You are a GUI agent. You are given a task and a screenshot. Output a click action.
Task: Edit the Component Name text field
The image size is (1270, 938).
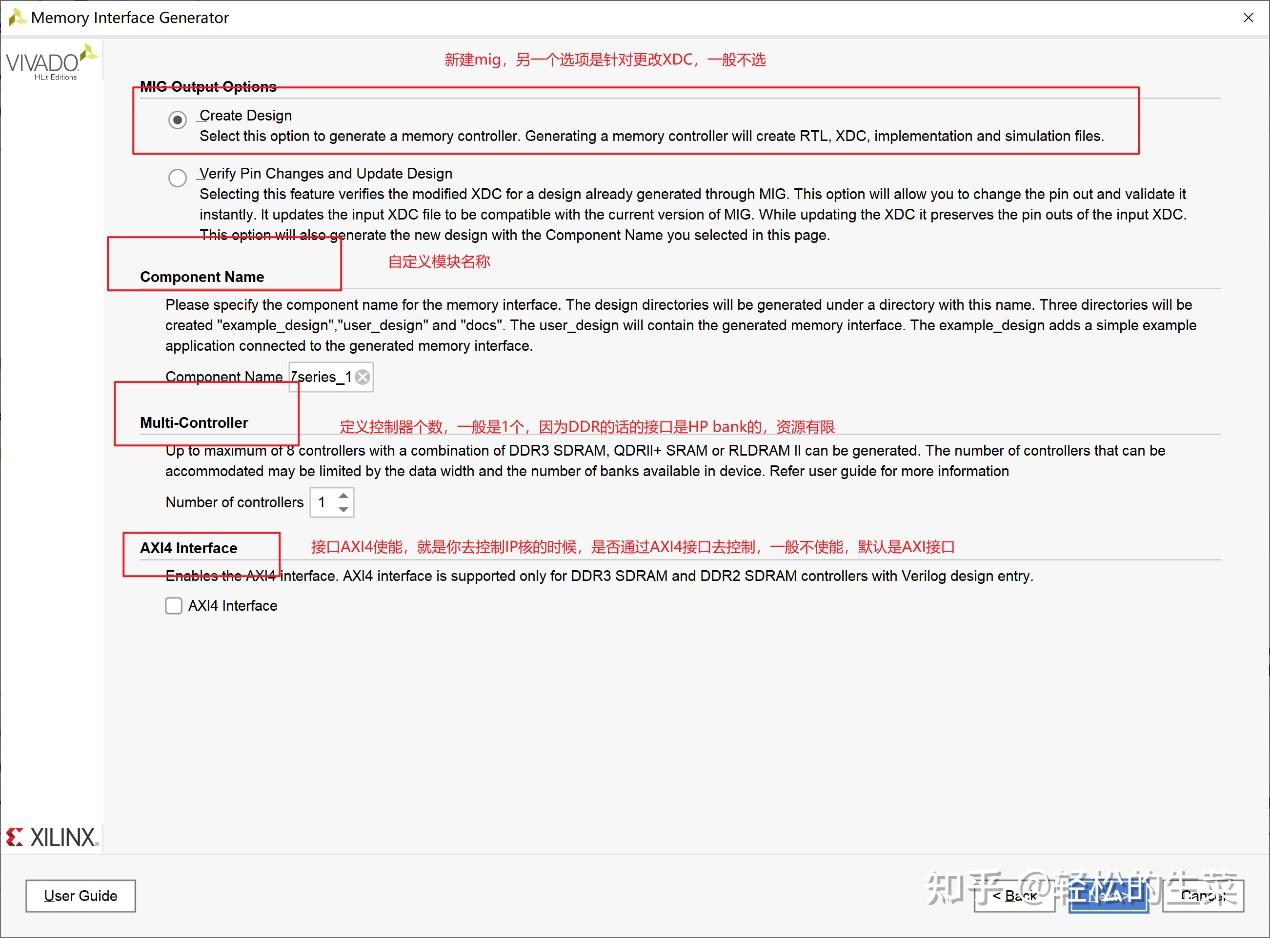[x=331, y=377]
